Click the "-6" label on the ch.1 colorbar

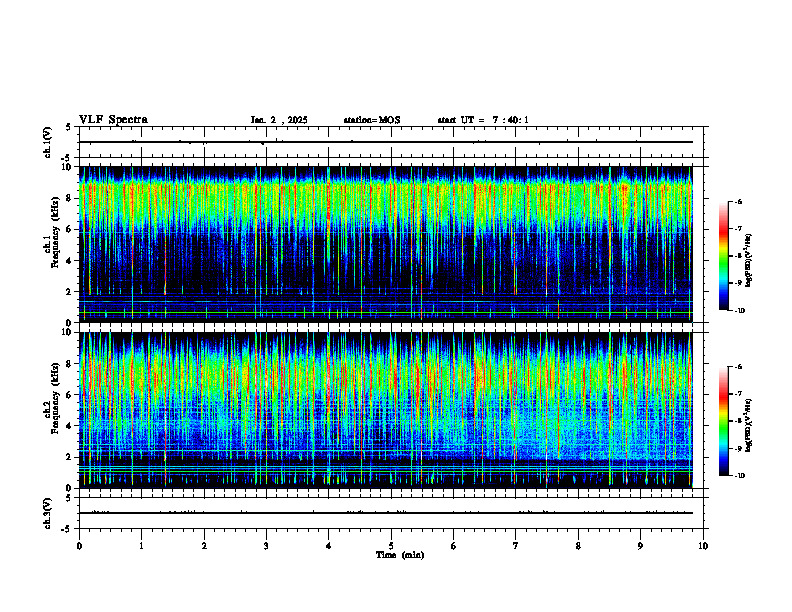738,201
